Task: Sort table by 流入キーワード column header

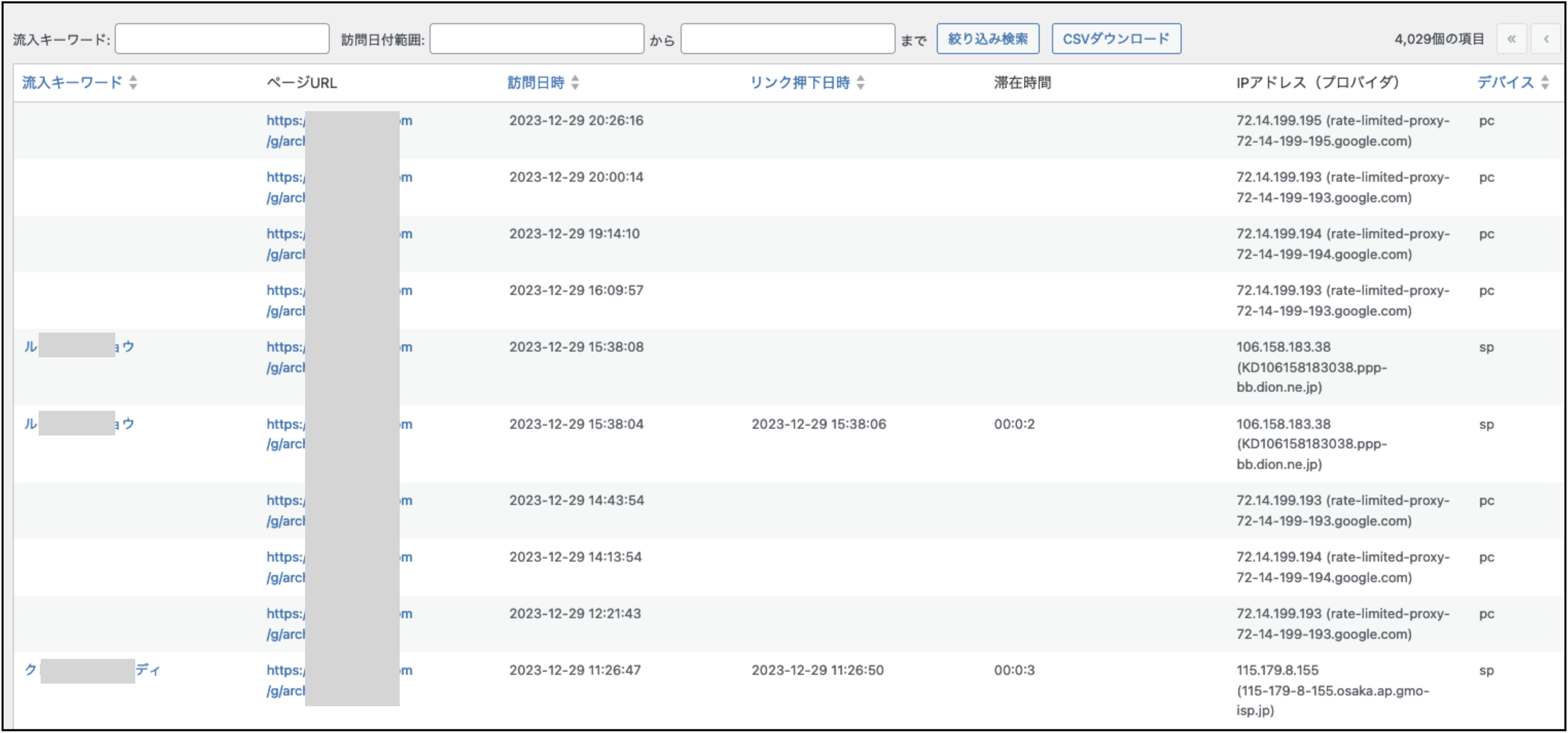Action: coord(72,82)
